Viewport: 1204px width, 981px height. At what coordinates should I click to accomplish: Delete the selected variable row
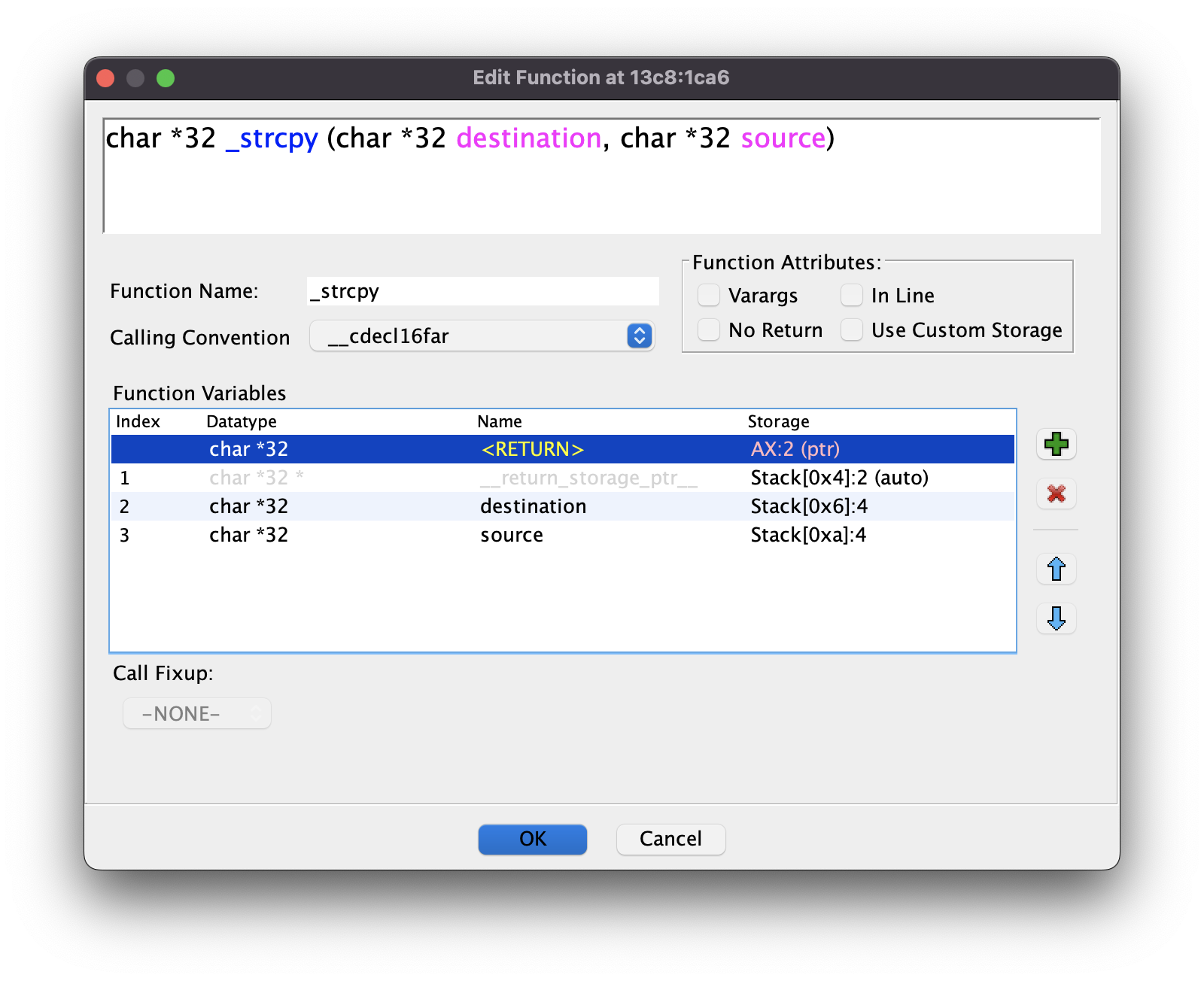point(1057,494)
